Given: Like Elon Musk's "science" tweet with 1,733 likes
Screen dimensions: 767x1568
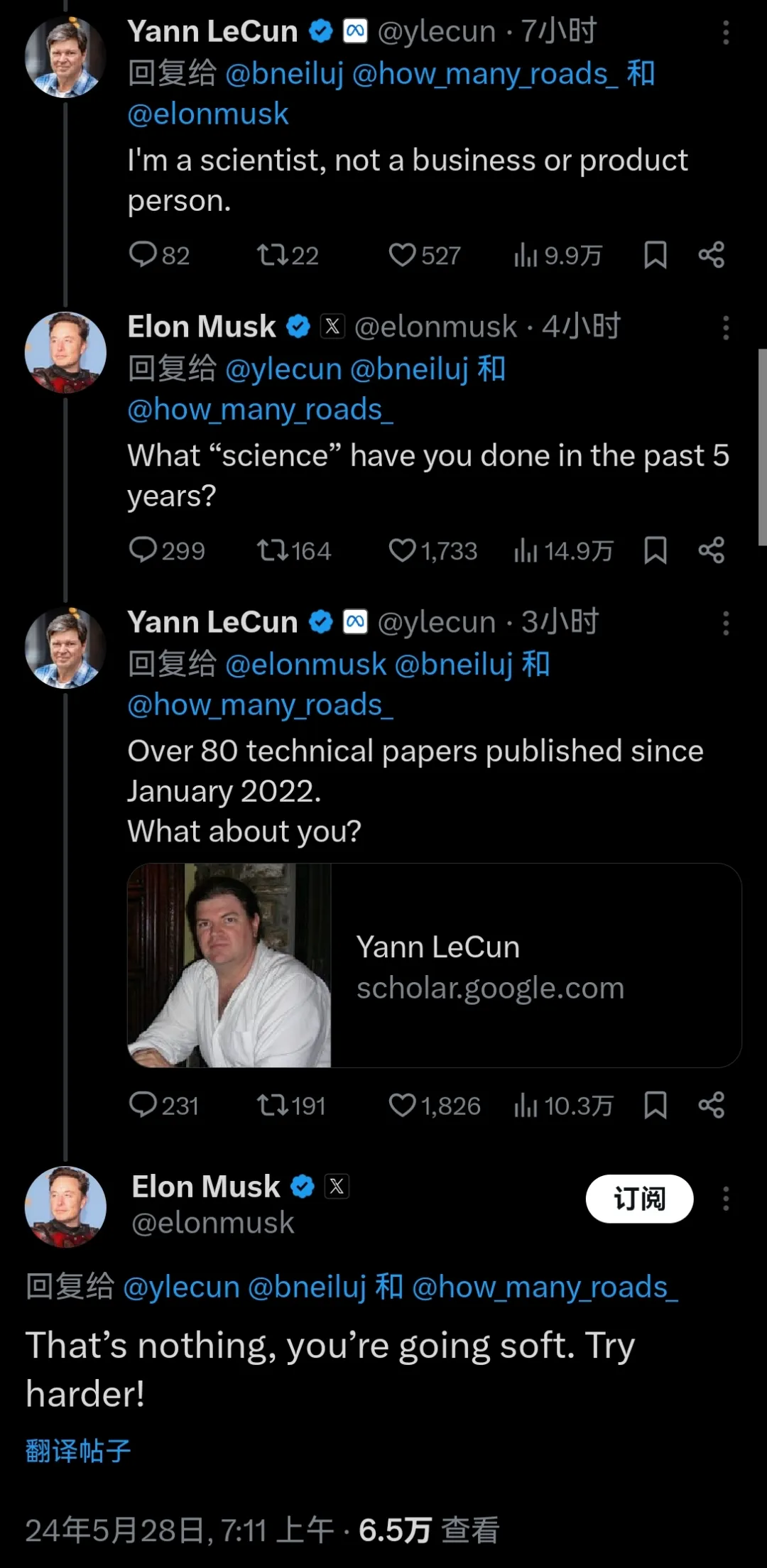Looking at the screenshot, I should 433,550.
